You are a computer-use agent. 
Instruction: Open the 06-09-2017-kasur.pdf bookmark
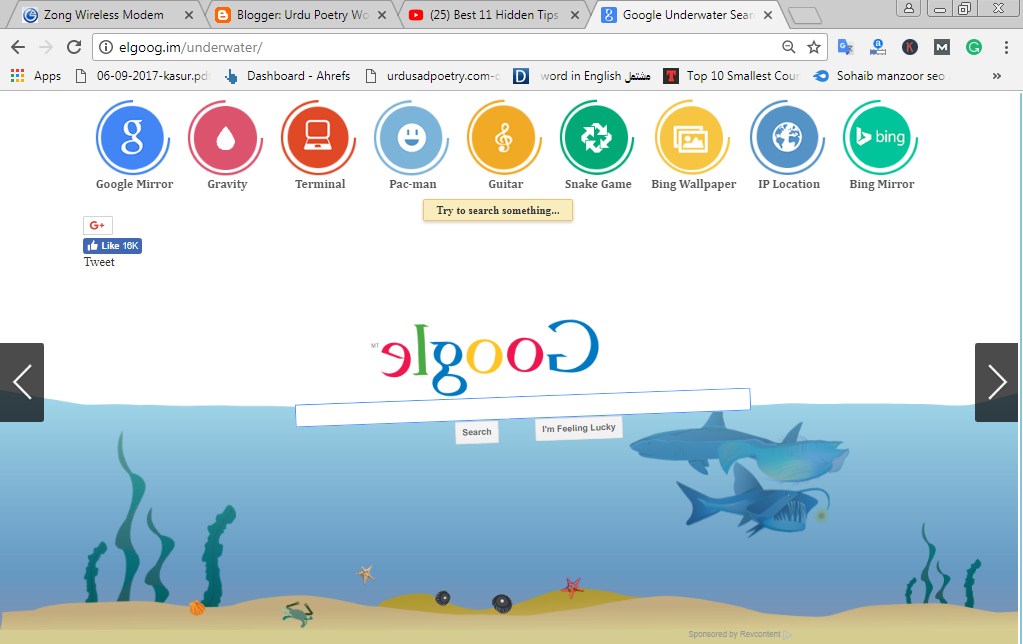click(144, 76)
